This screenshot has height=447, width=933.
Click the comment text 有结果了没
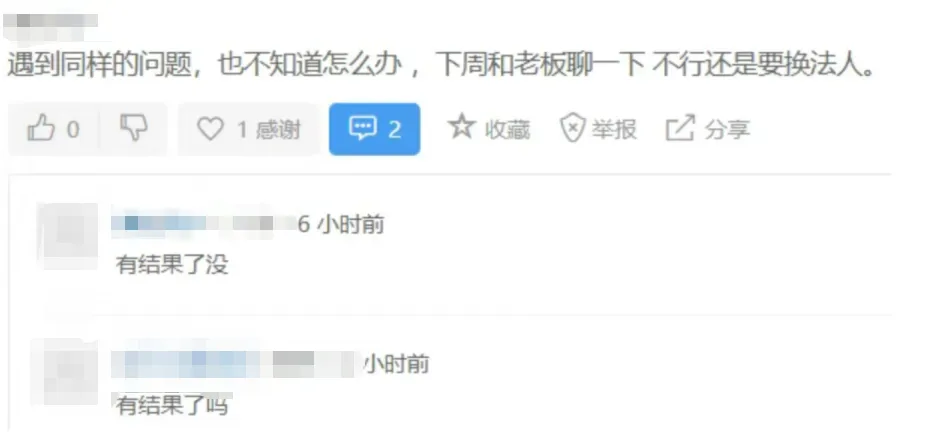pos(173,265)
